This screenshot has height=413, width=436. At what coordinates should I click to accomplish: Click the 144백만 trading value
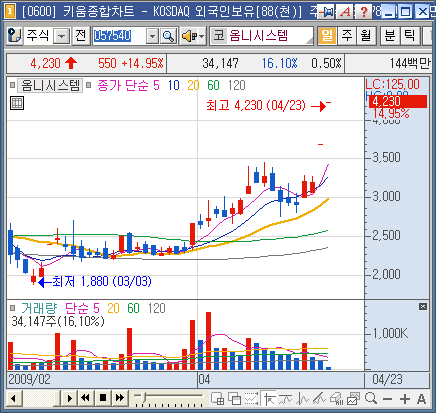(410, 63)
